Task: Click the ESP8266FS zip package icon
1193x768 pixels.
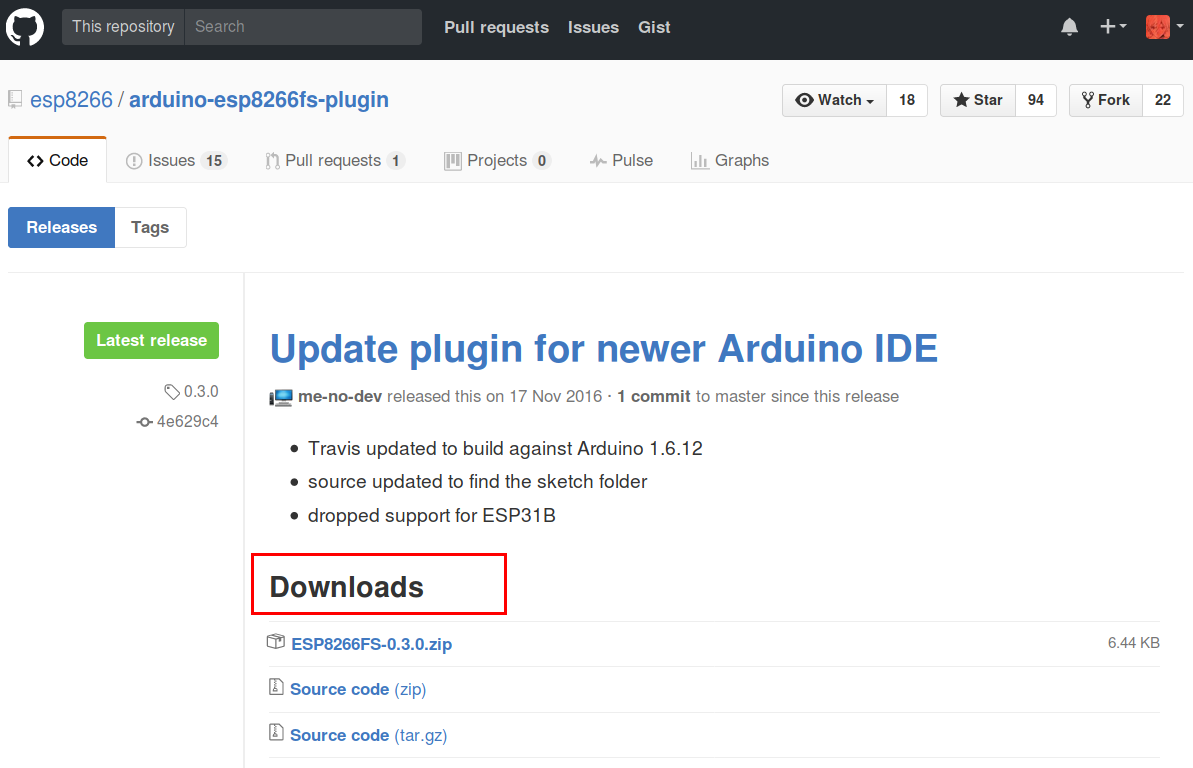Action: point(276,642)
